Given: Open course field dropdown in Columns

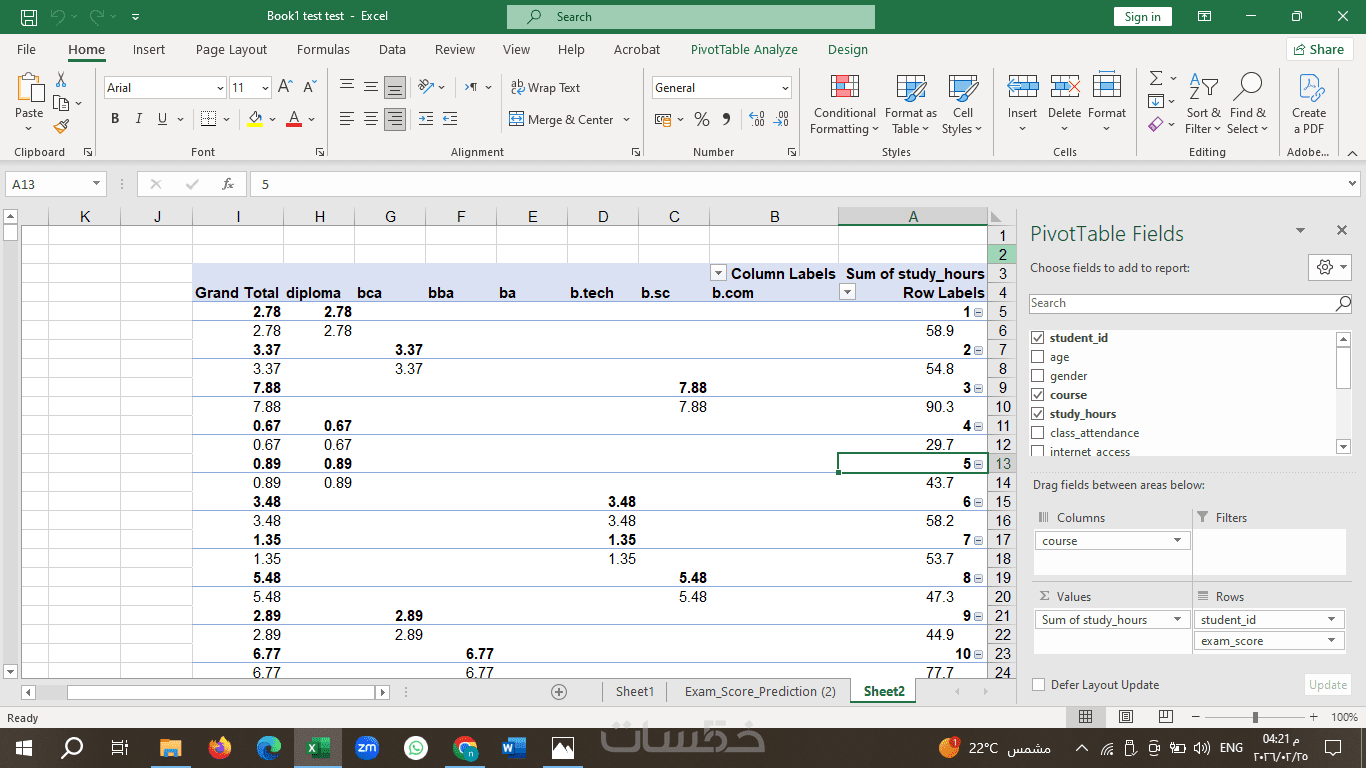Looking at the screenshot, I should [x=1177, y=541].
